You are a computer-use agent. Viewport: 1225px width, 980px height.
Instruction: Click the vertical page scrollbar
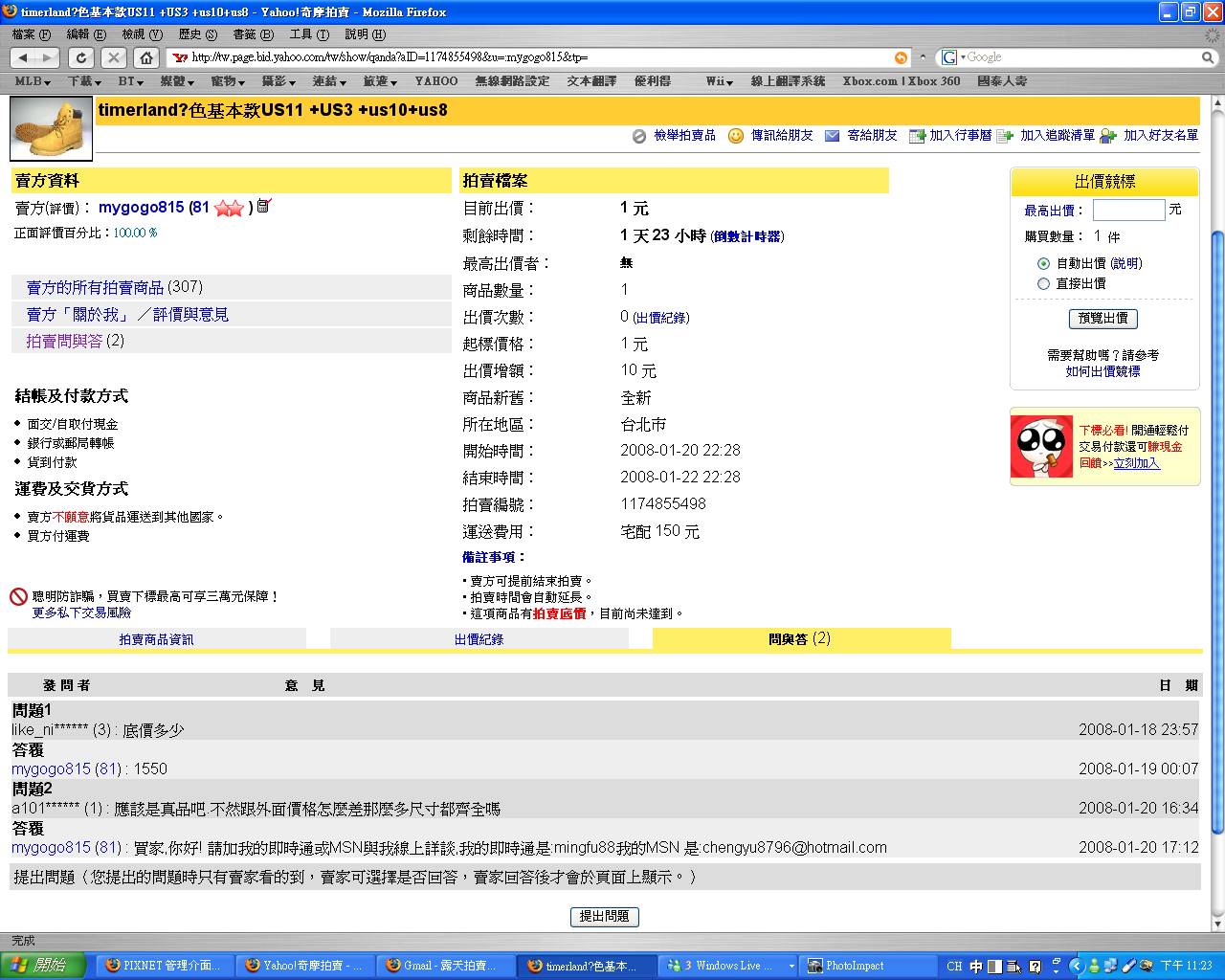tap(1217, 532)
